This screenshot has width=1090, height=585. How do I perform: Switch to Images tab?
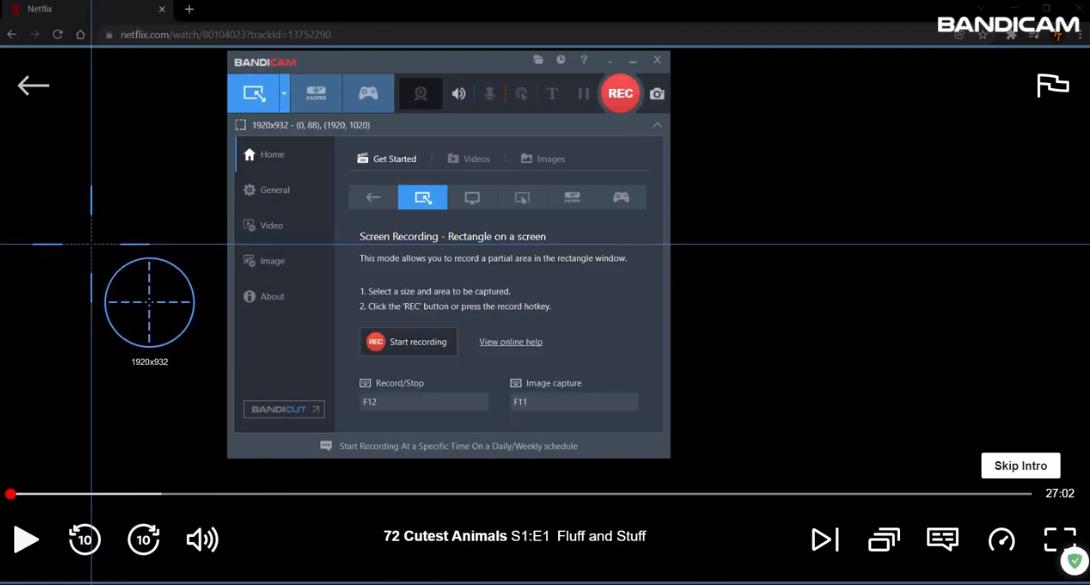coord(543,158)
